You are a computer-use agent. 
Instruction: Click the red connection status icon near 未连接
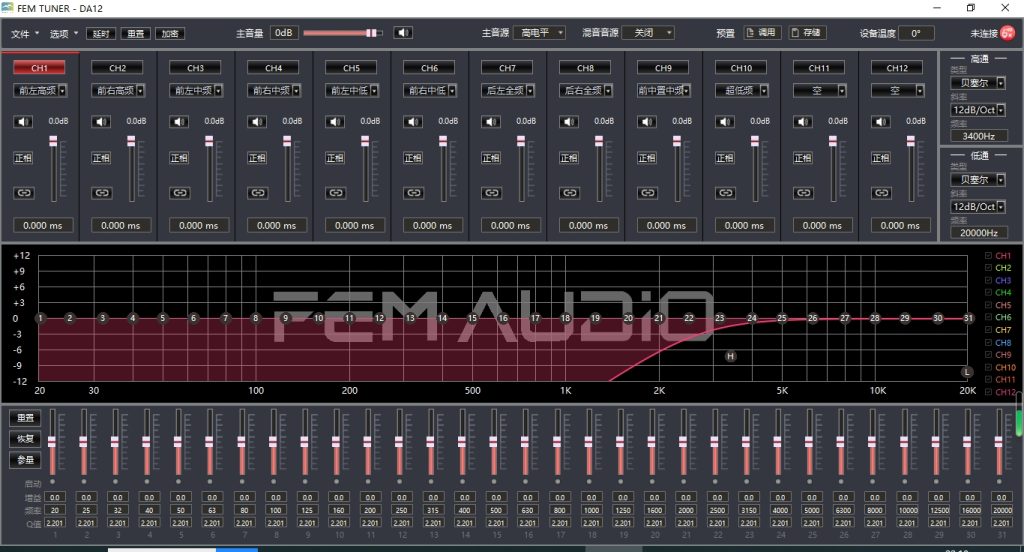[1008, 33]
